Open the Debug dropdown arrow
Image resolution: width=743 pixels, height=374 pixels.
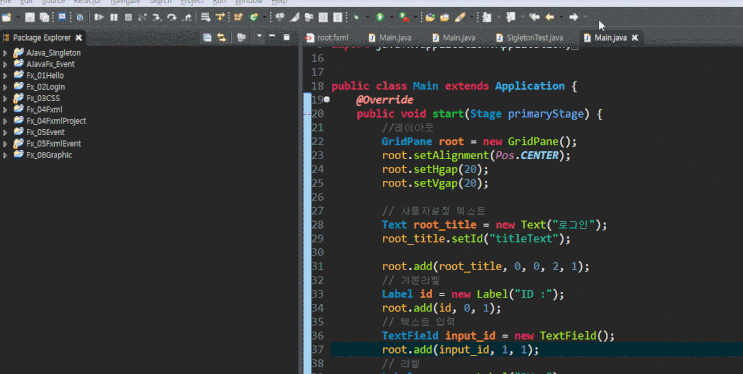coord(367,18)
